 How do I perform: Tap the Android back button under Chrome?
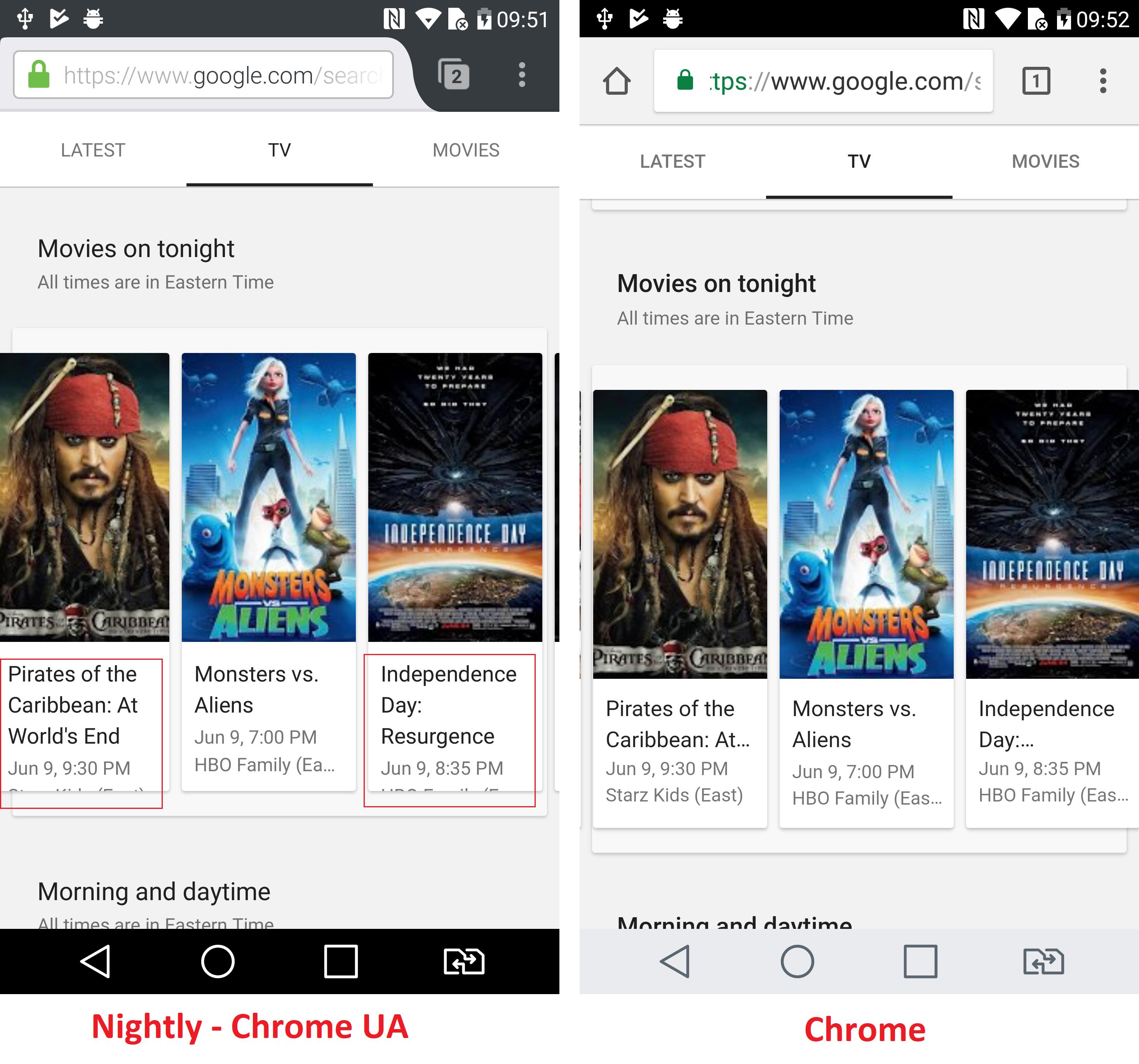(x=675, y=961)
